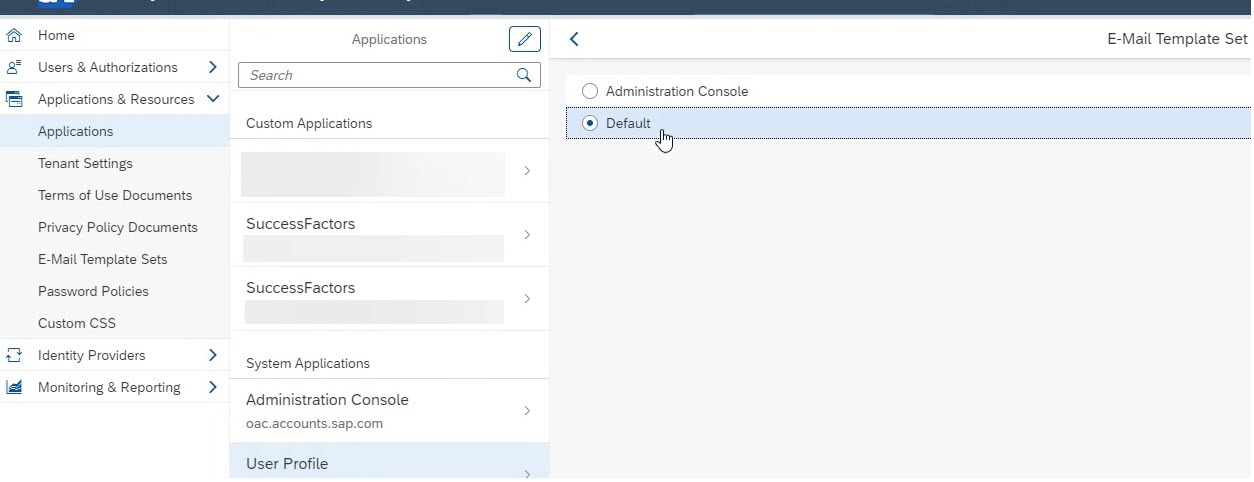
Task: Open Administration Console list item arrow
Action: (527, 411)
